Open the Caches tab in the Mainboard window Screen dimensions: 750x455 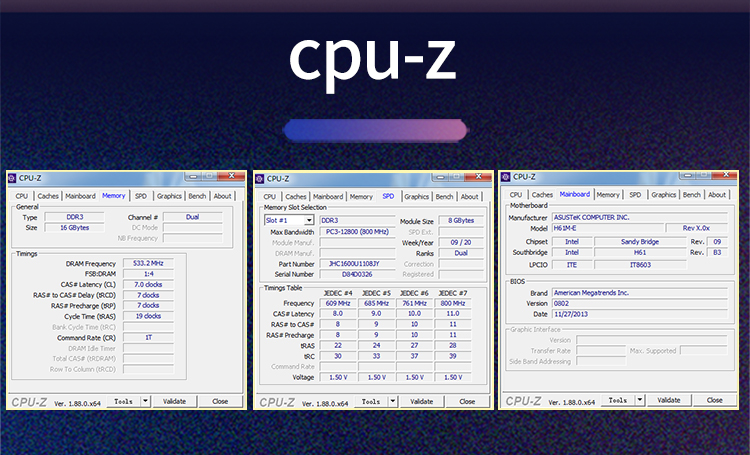tap(542, 195)
